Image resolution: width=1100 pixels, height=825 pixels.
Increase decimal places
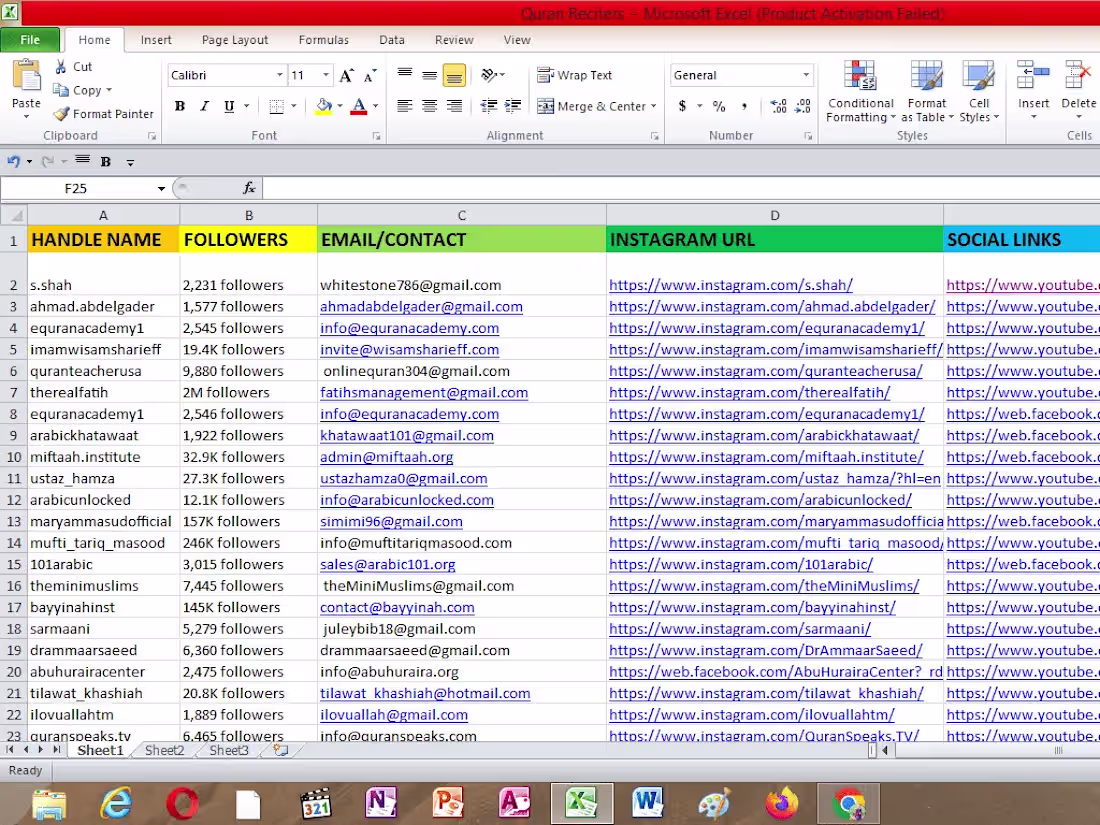tap(778, 106)
